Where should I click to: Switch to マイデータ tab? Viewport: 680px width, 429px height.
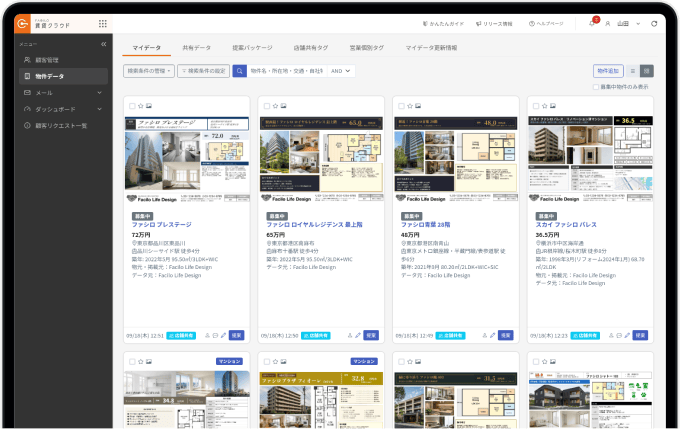147,48
